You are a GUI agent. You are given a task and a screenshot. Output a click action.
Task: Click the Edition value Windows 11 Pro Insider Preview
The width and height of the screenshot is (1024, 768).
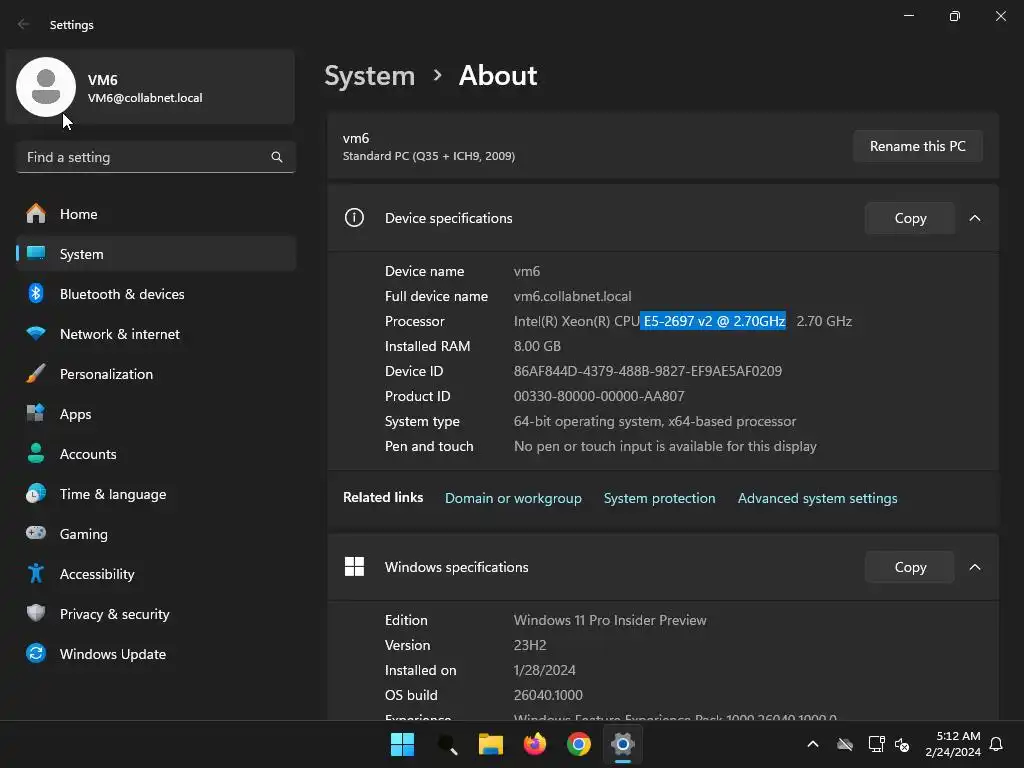point(610,620)
